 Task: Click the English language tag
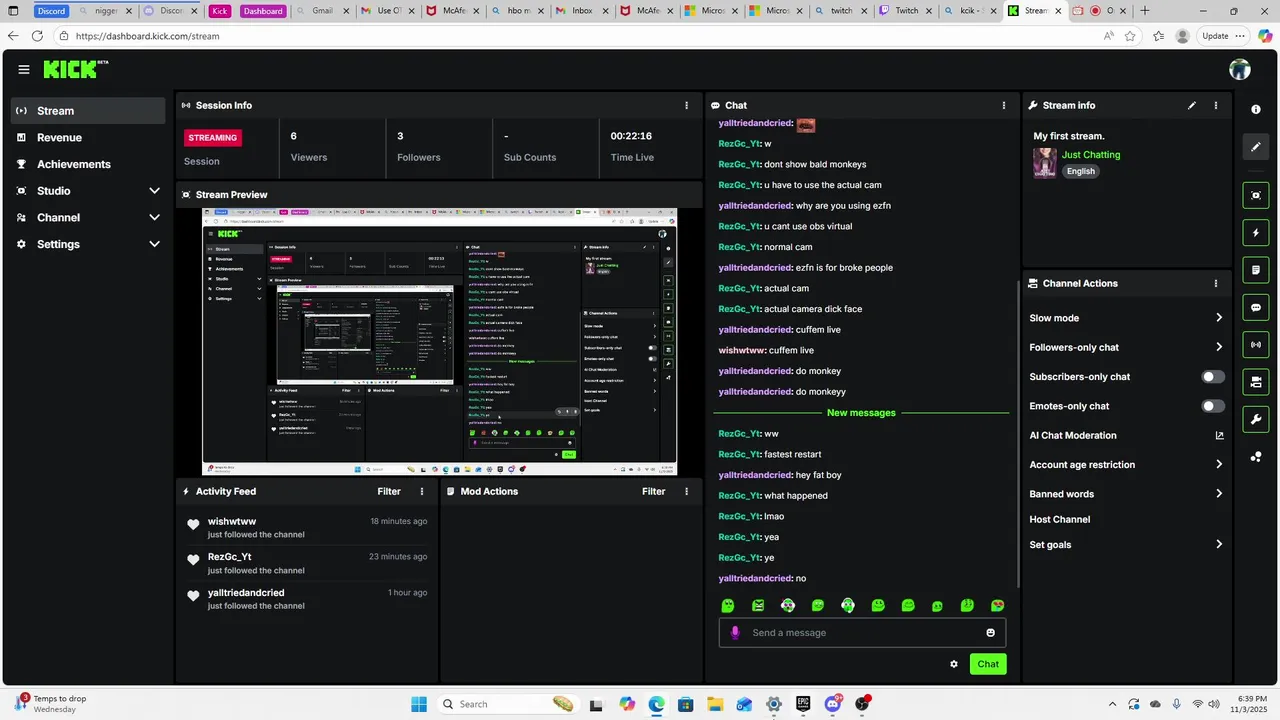[x=1080, y=171]
